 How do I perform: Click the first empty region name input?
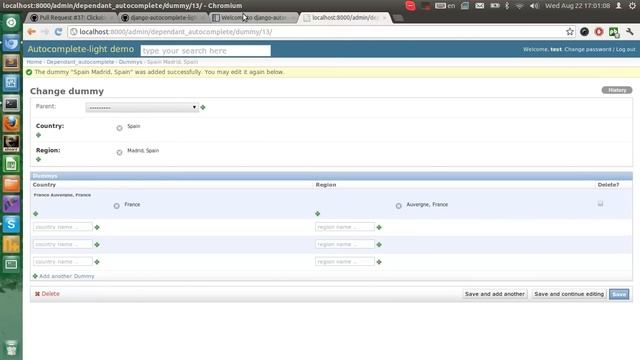pos(345,227)
